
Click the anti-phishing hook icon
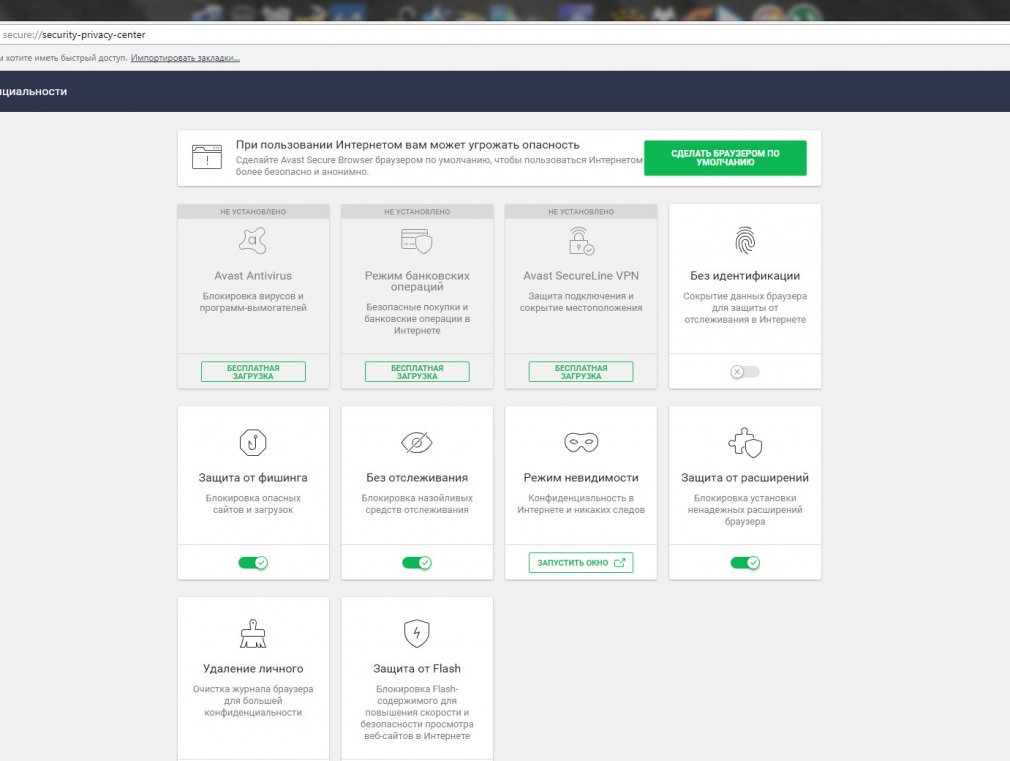(x=252, y=443)
